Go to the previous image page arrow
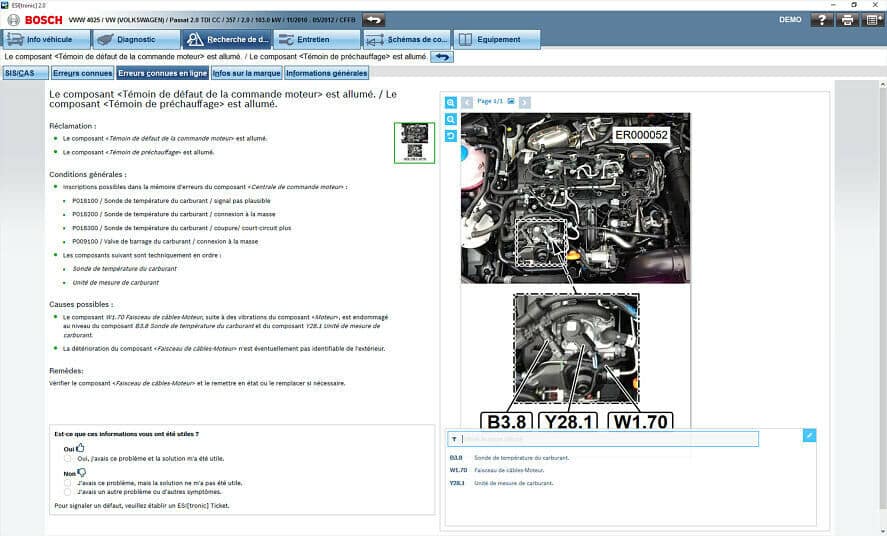Image resolution: width=887 pixels, height=536 pixels. coord(467,102)
